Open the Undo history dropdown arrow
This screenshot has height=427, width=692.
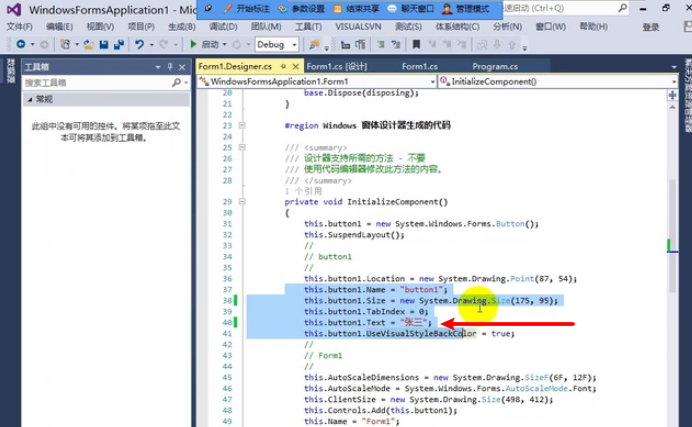[151, 45]
